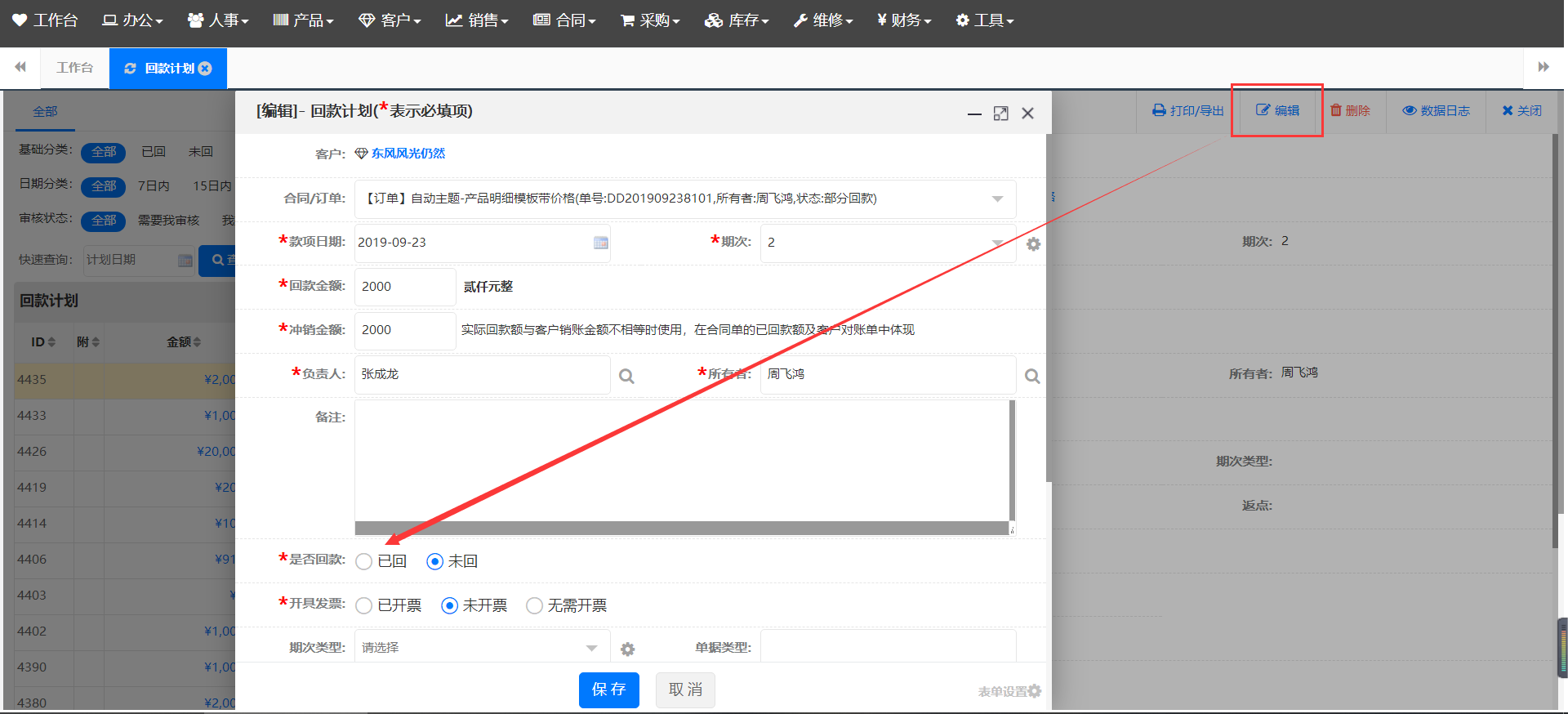This screenshot has width=1568, height=714.
Task: Select the 全部 tab in list panel
Action: (45, 112)
